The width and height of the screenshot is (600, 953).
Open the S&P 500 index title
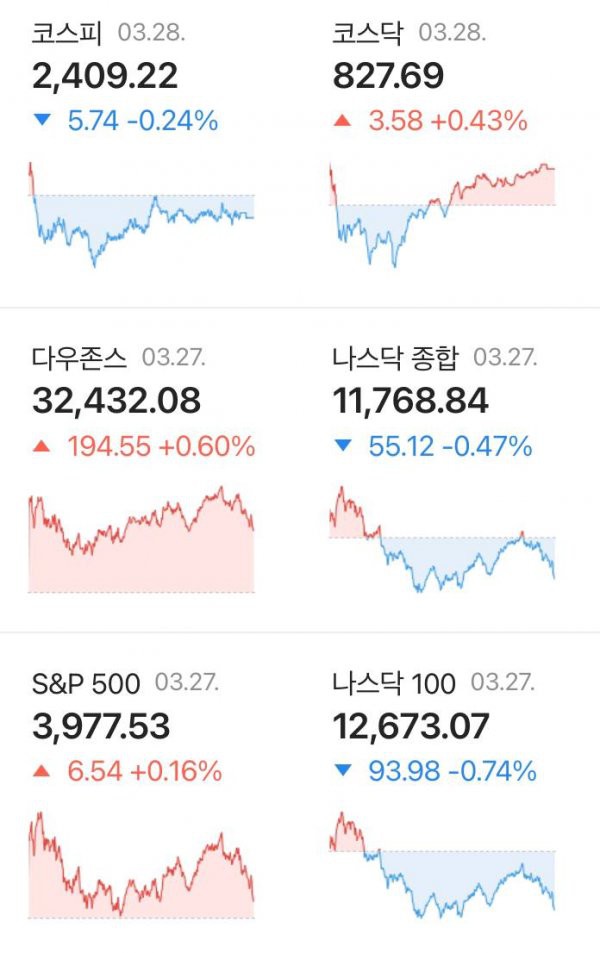(86, 683)
